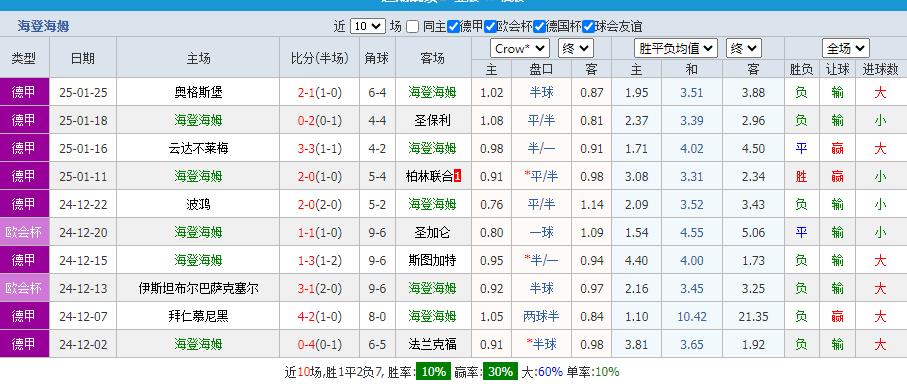The width and height of the screenshot is (907, 384).
Task: Click the handicap 一球 cell
Action: coord(541,232)
